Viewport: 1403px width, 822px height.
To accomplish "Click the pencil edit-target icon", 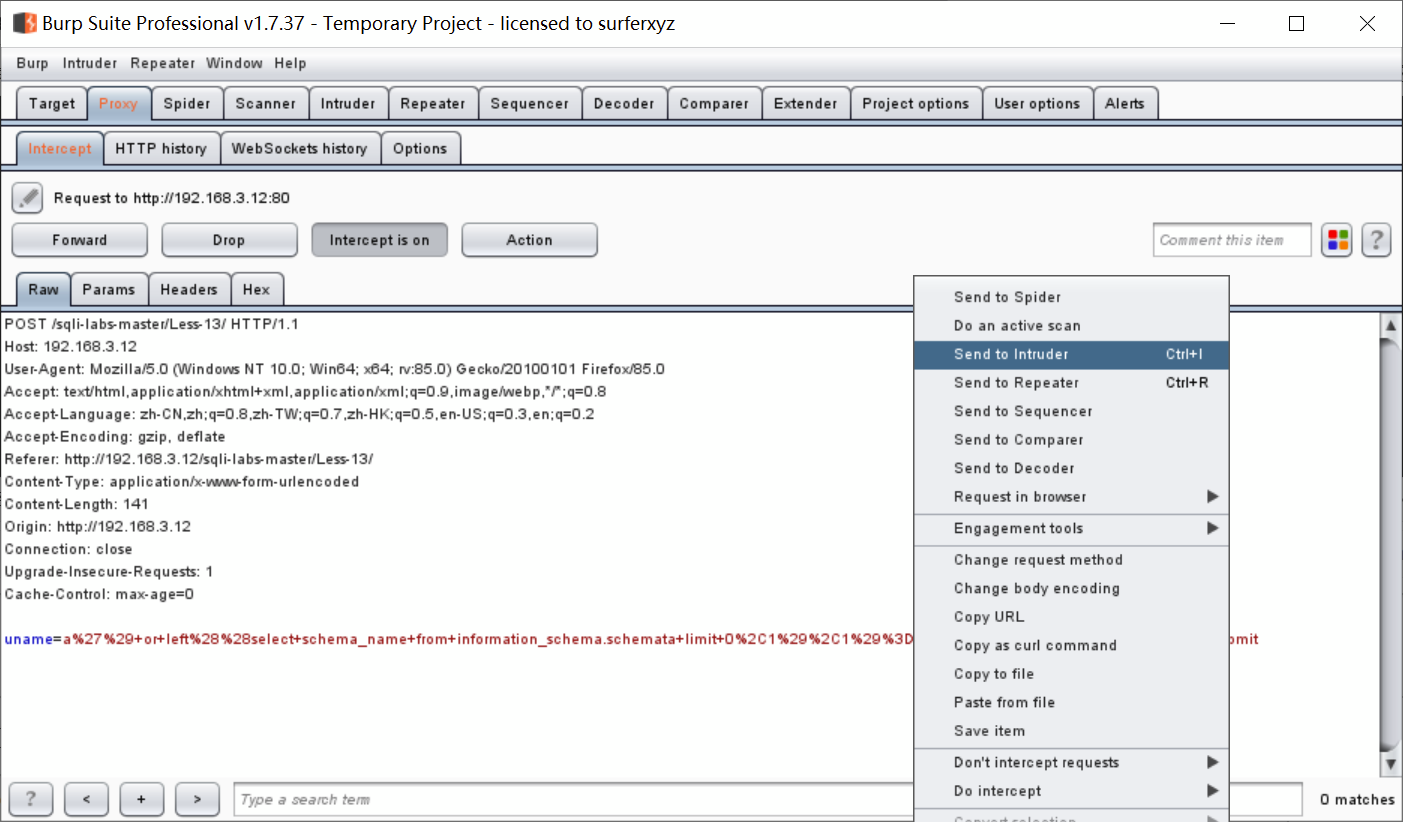I will pyautogui.click(x=27, y=198).
